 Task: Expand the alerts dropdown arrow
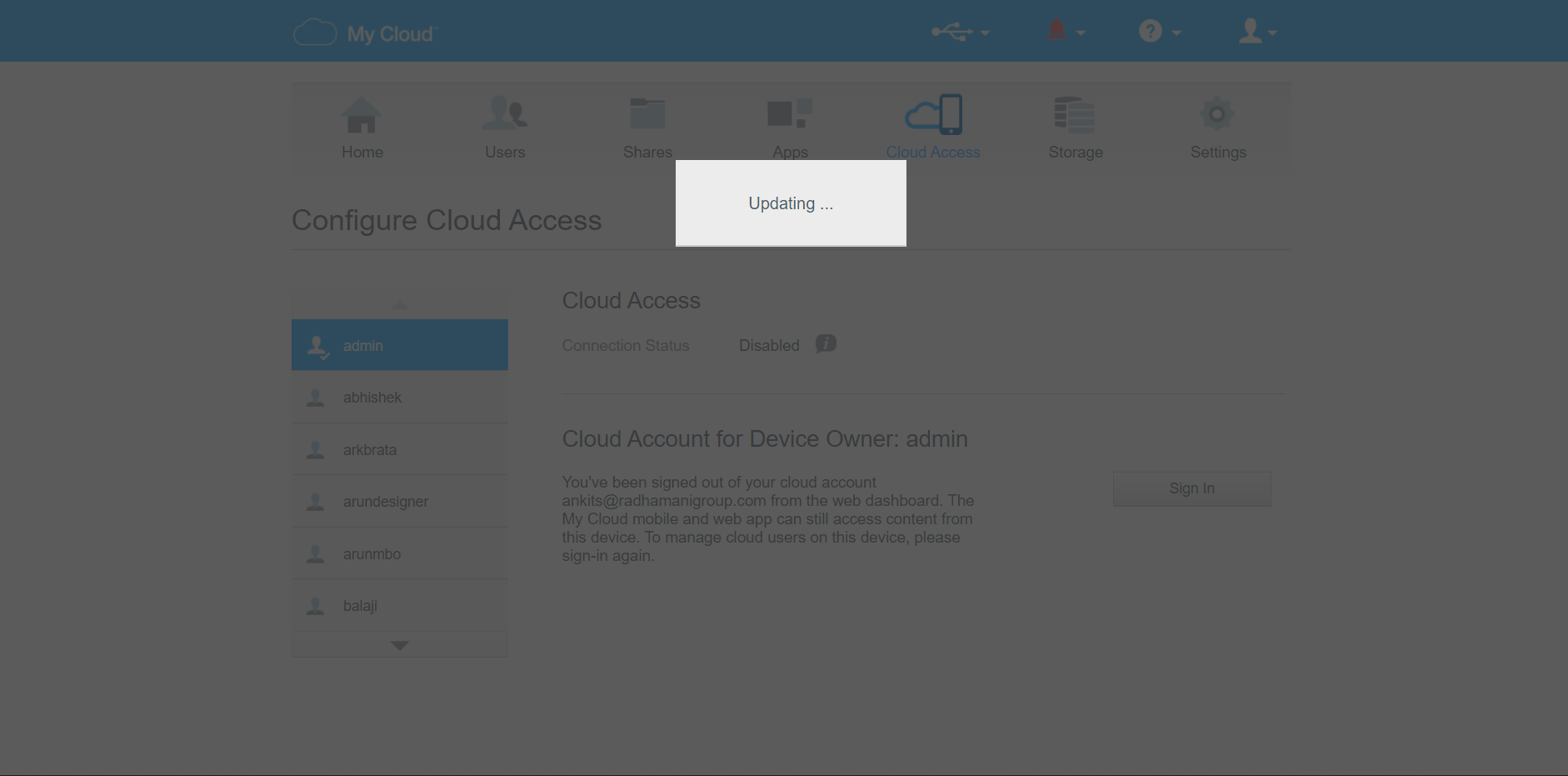click(x=1081, y=33)
